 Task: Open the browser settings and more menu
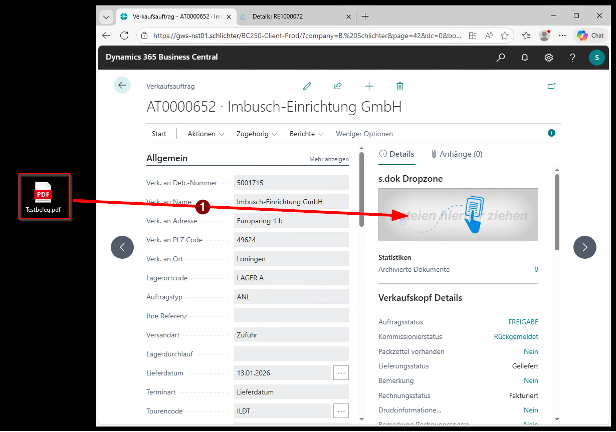562,36
